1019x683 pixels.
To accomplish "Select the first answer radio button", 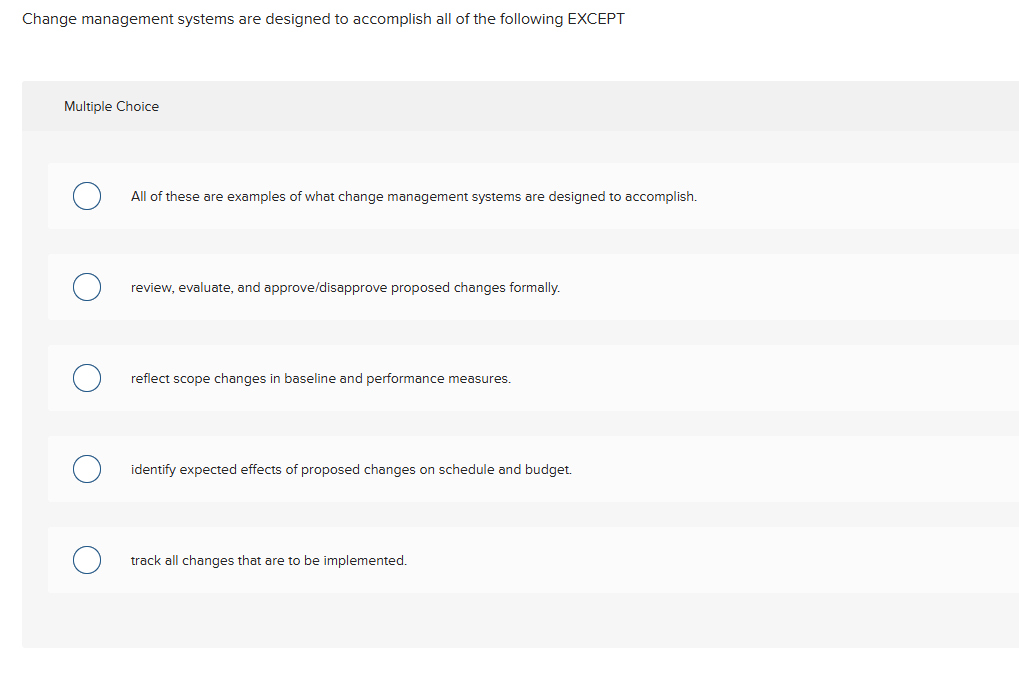I will [x=87, y=196].
